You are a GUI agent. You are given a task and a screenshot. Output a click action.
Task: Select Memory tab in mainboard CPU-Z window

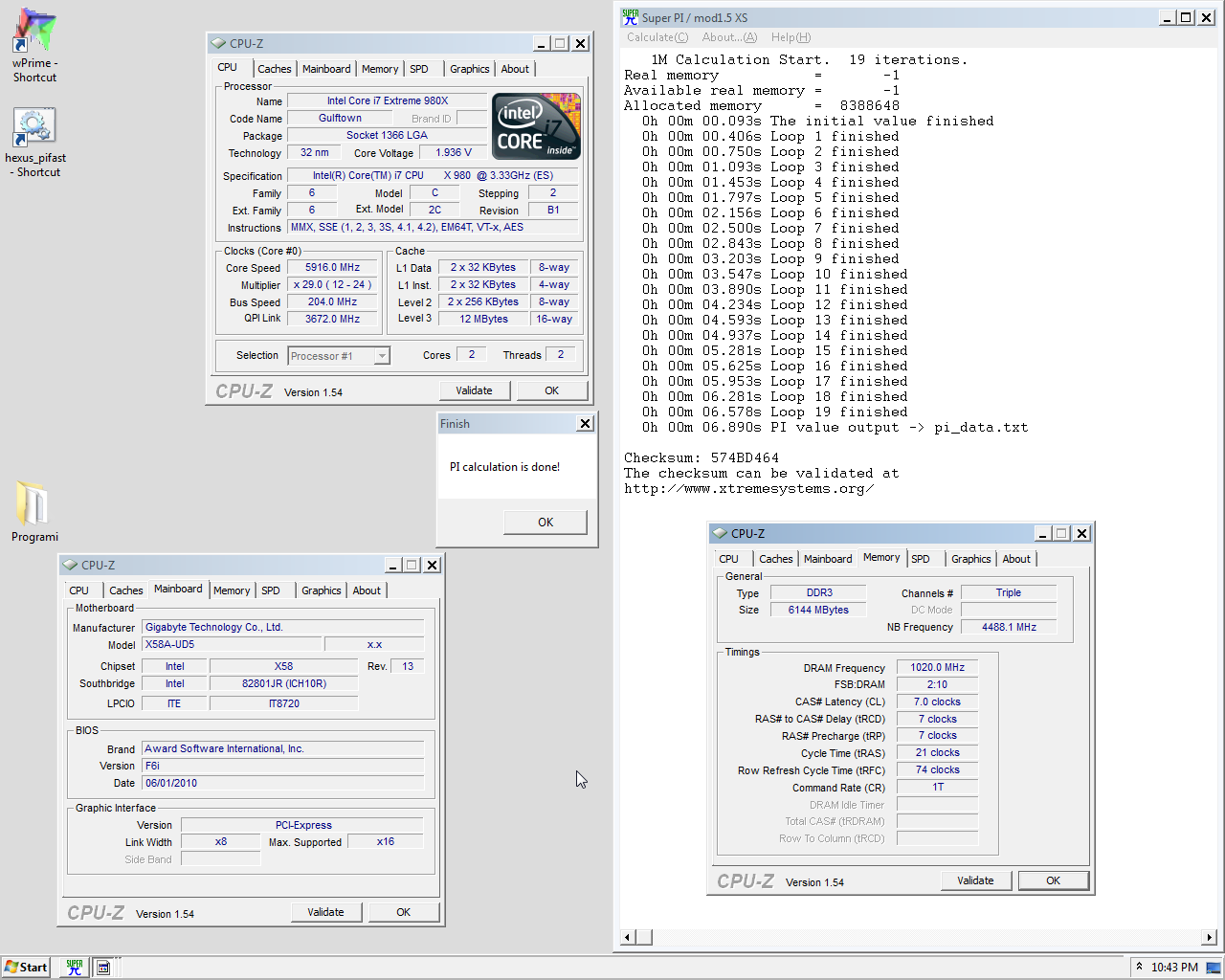point(232,590)
